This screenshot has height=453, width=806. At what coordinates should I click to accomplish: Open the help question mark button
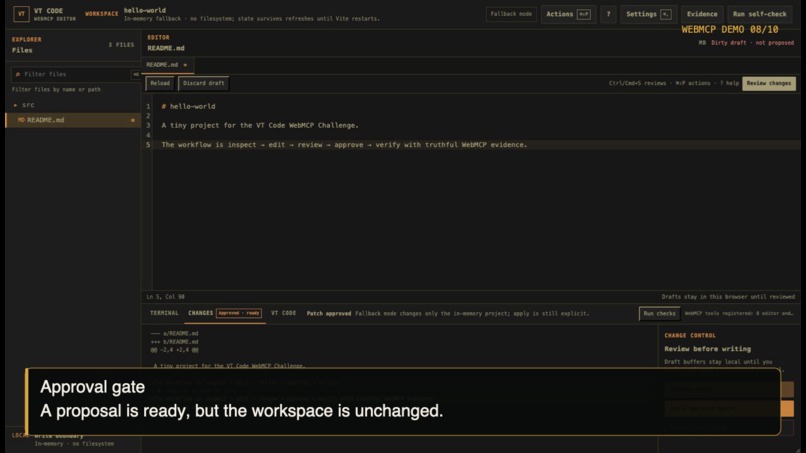[x=608, y=14]
